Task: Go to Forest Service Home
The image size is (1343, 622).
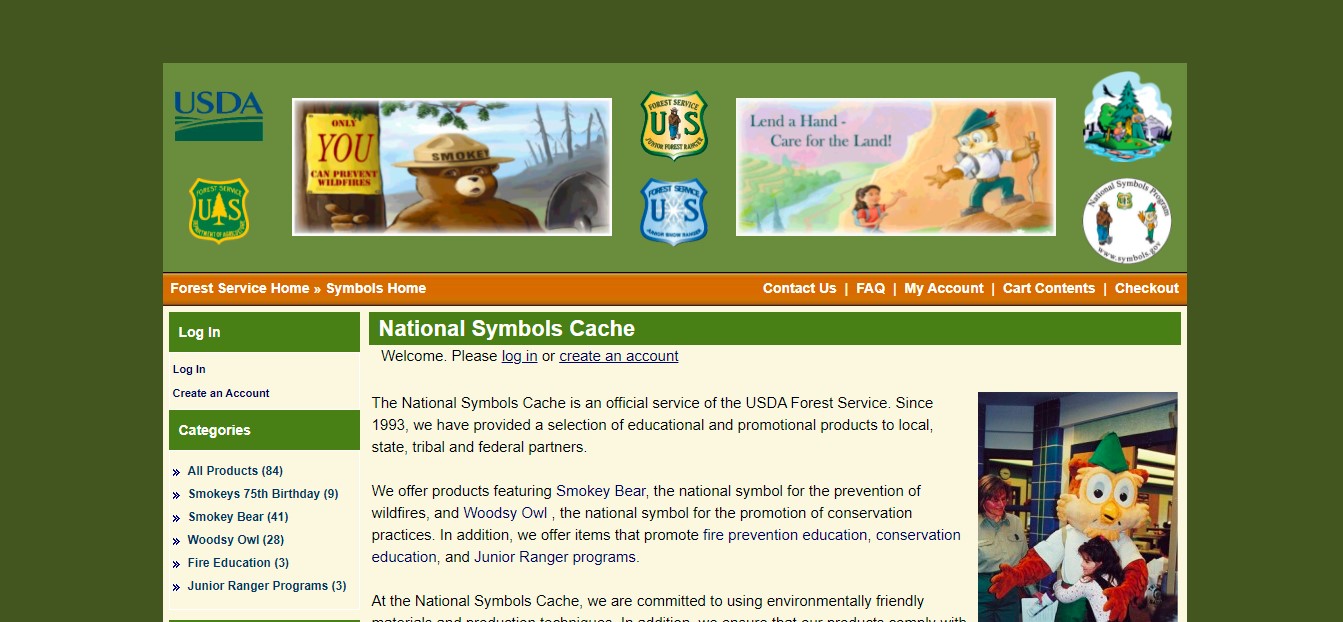Action: [240, 288]
